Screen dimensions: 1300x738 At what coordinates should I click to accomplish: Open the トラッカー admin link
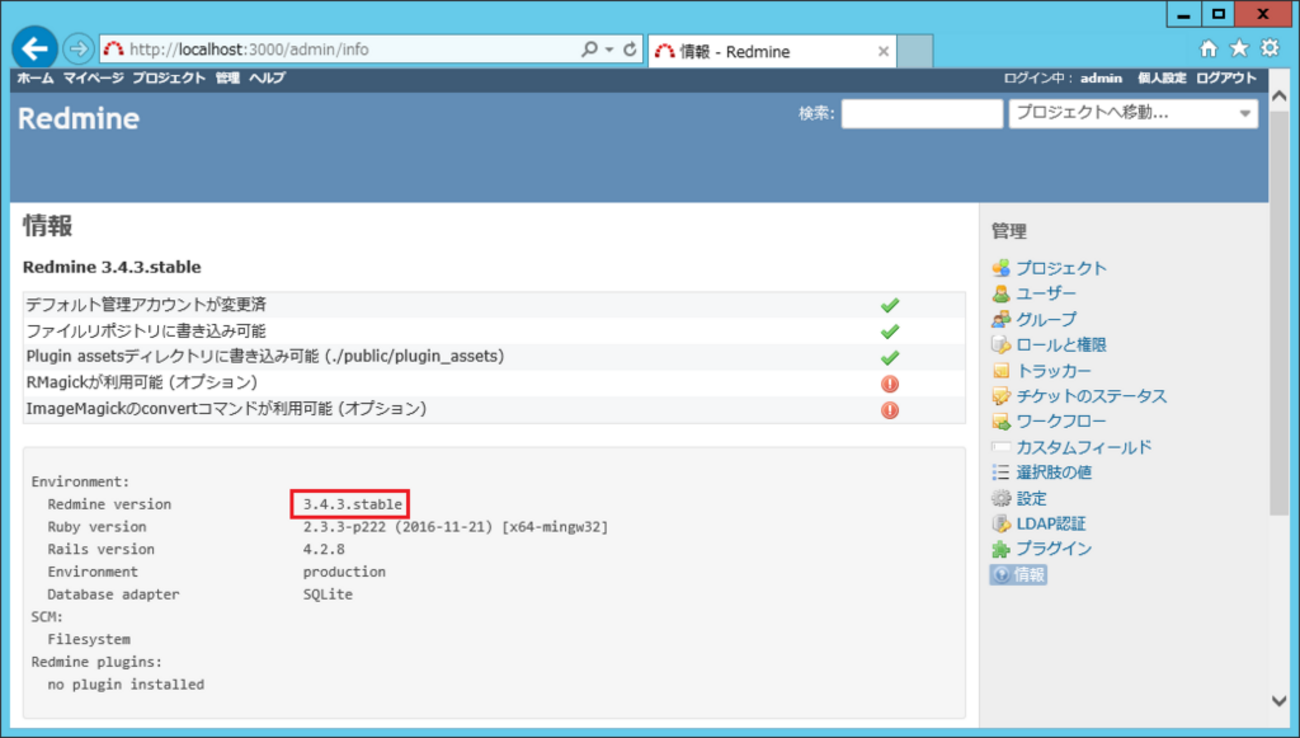[x=1054, y=371]
